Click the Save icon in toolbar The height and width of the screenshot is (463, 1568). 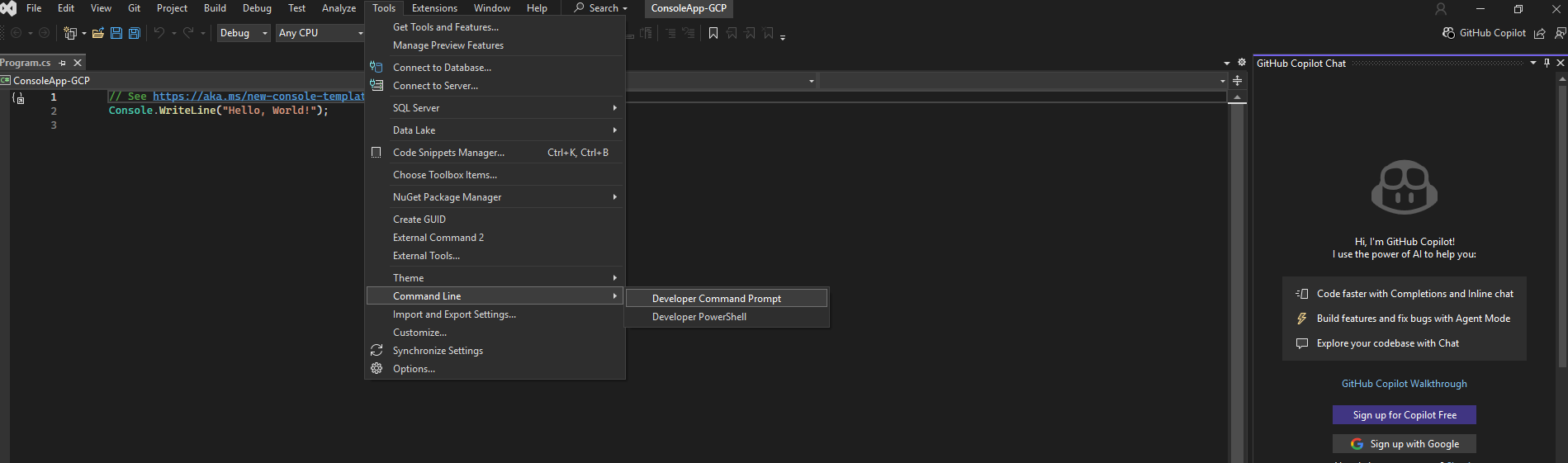116,33
